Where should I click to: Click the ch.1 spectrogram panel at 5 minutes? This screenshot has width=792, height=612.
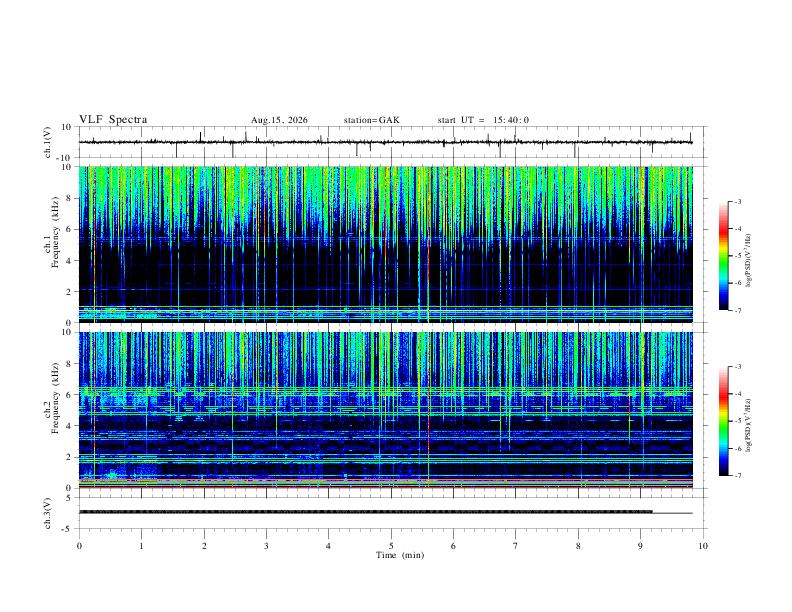pyautogui.click(x=391, y=244)
